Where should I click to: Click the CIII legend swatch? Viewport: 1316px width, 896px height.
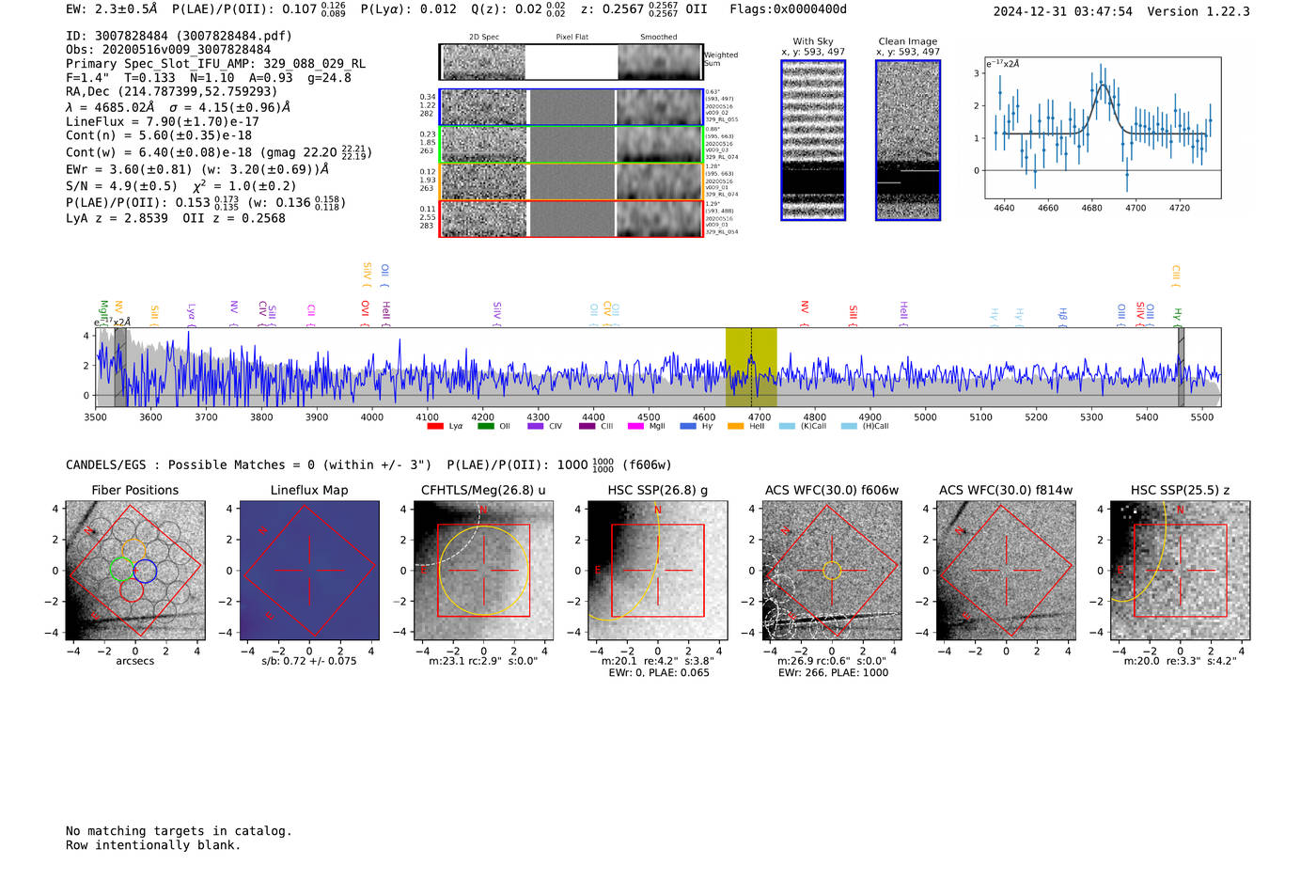click(x=587, y=426)
